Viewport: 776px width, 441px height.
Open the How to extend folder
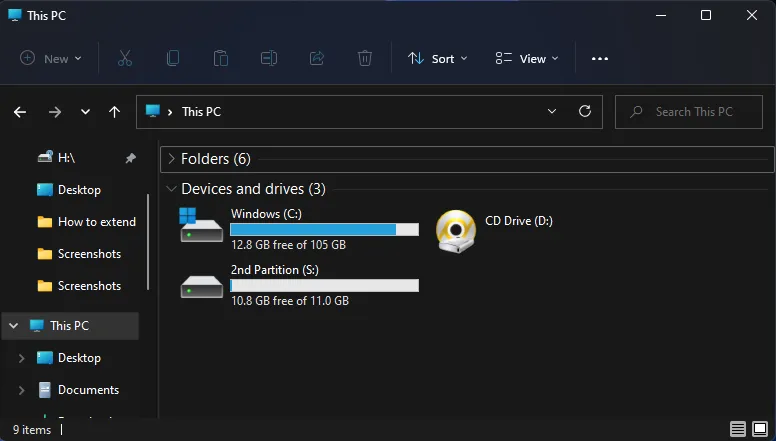click(x=87, y=222)
